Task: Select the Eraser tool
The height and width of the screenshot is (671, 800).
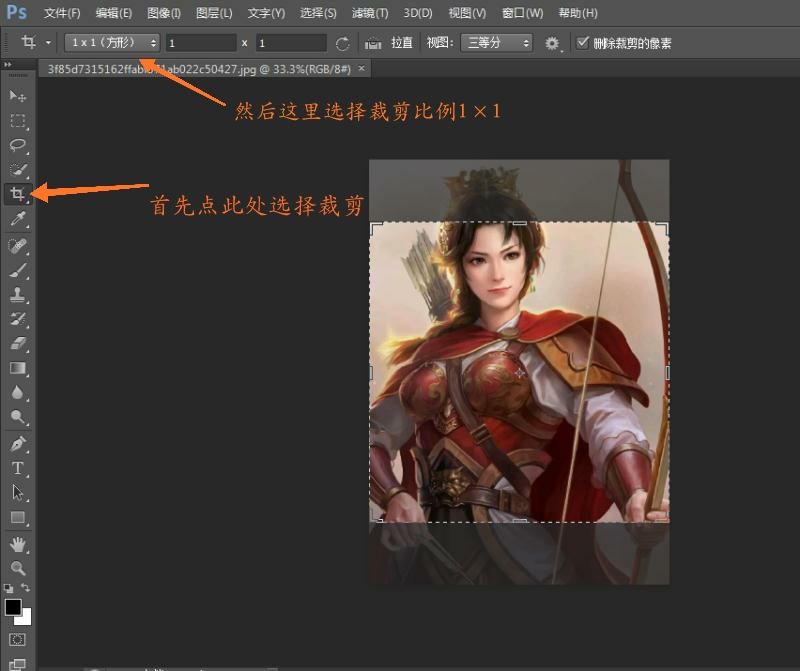Action: point(17,343)
